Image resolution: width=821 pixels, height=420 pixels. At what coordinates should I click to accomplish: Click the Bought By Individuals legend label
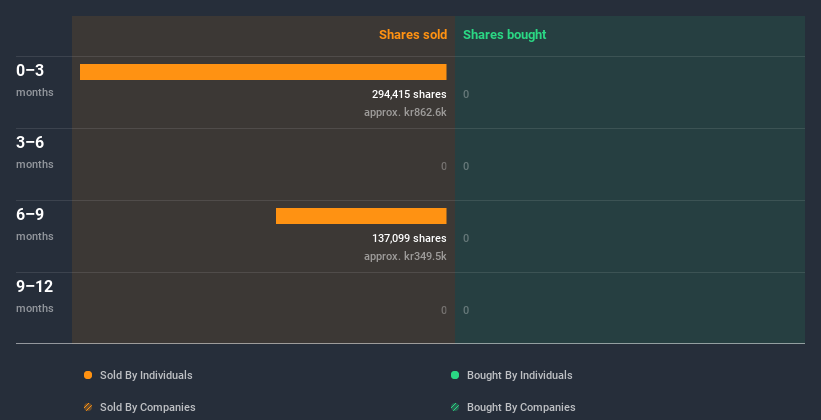[x=519, y=375]
